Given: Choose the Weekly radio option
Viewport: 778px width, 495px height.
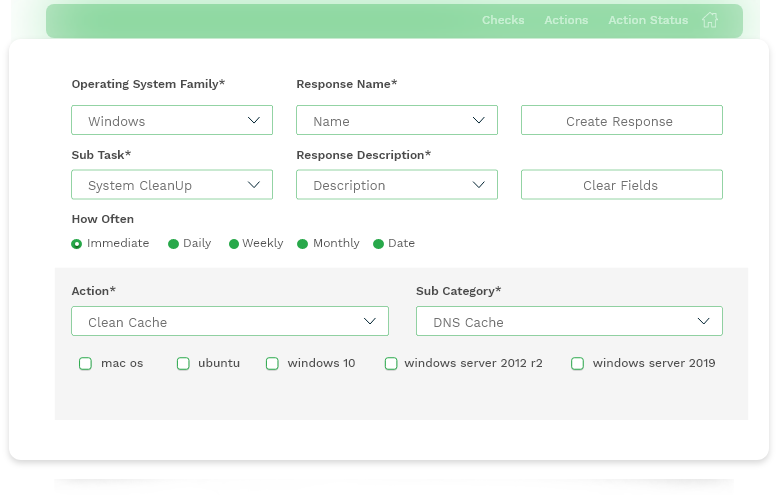Looking at the screenshot, I should coord(234,244).
